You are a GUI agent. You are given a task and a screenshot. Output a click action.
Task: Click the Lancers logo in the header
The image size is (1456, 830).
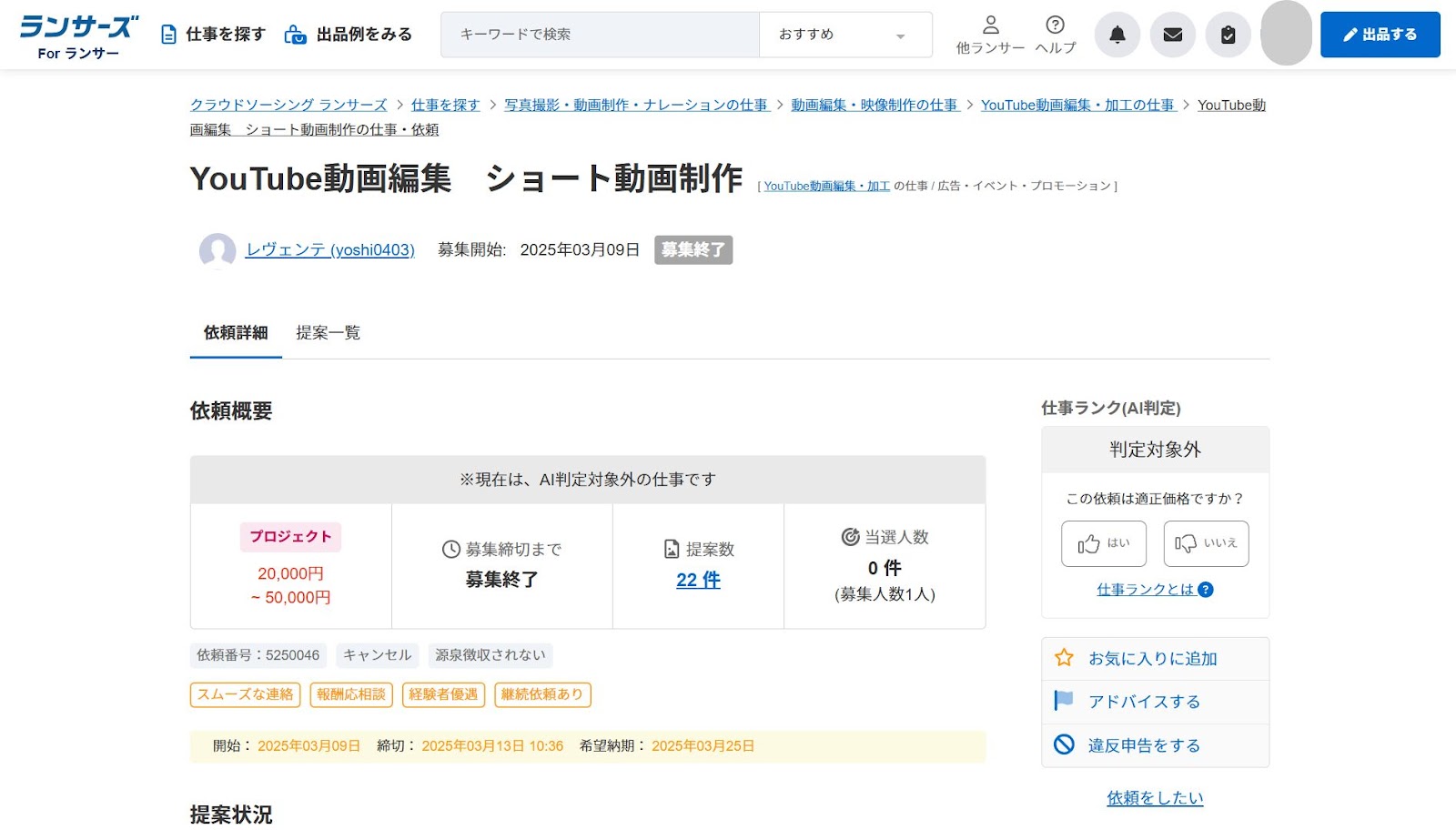point(78,36)
